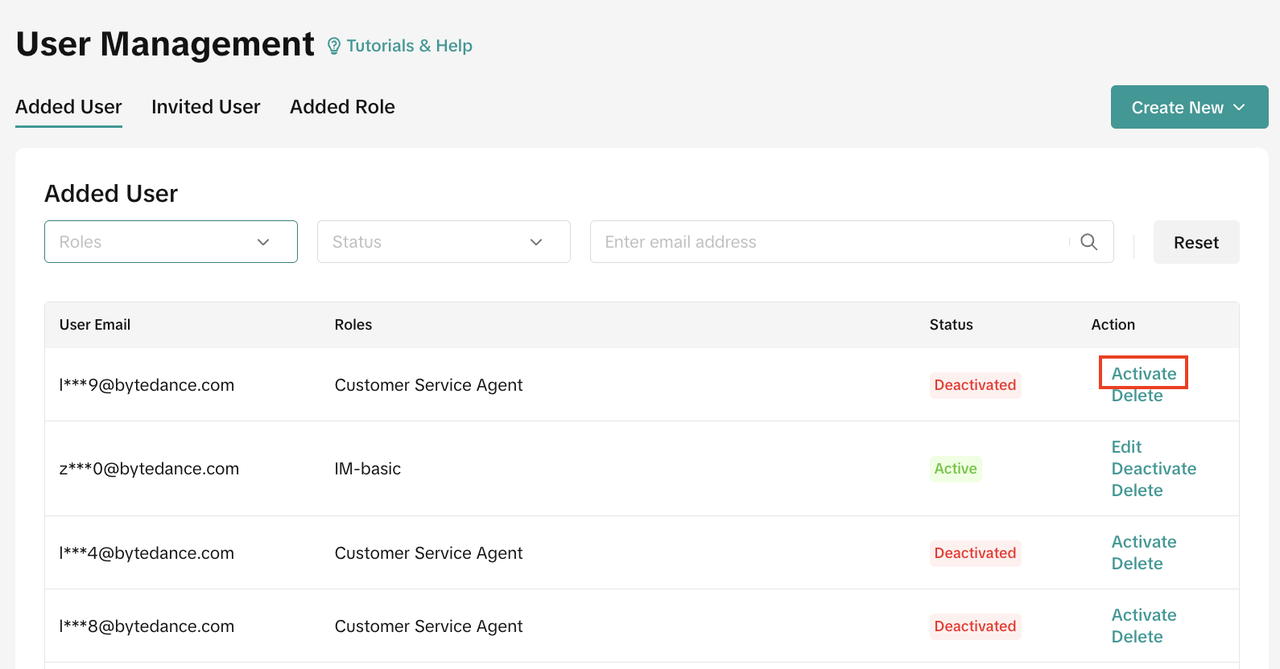Open the Roles filter dropdown
The image size is (1280, 669).
click(x=171, y=242)
